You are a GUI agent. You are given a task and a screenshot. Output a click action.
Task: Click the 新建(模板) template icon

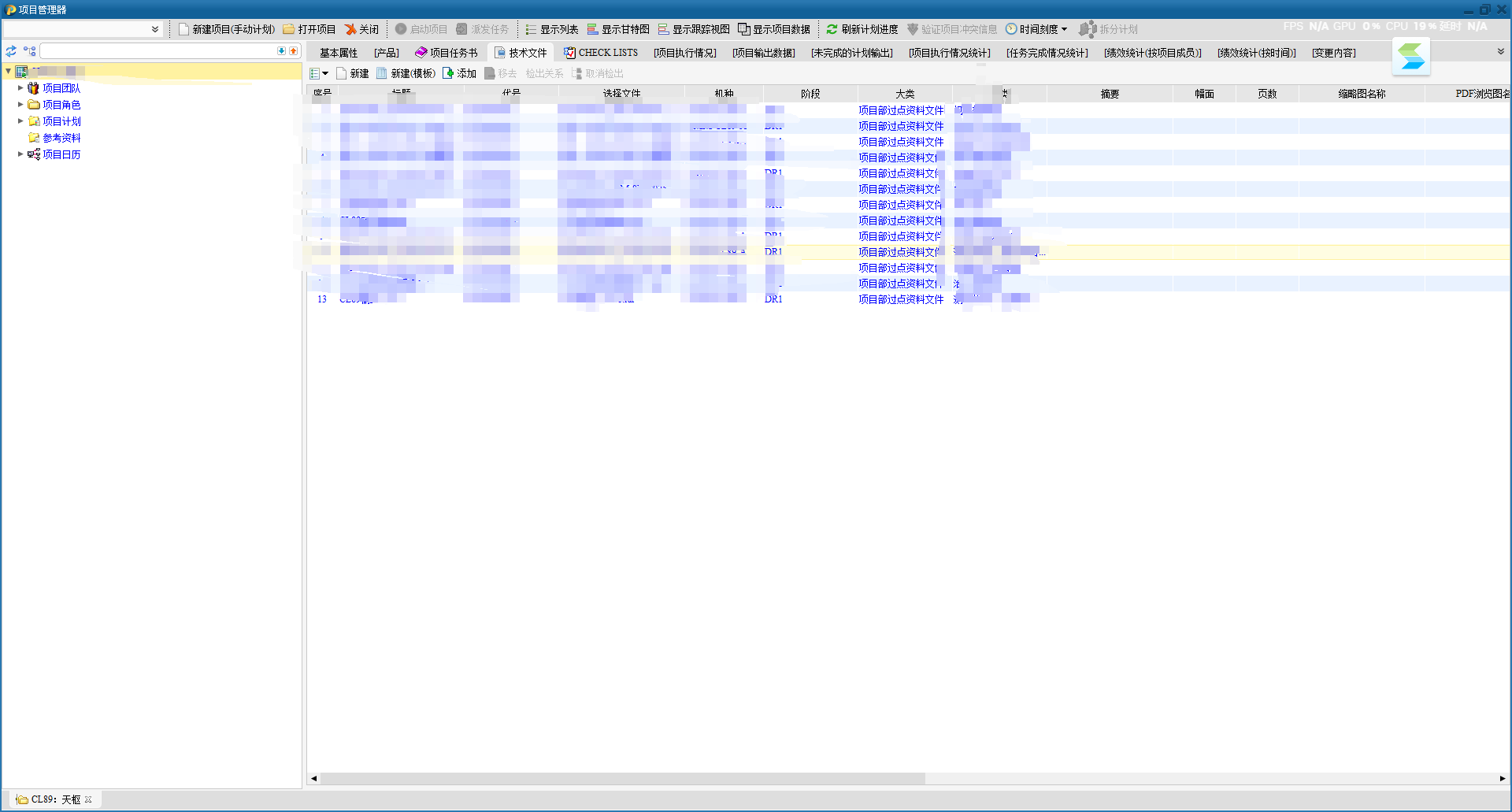(382, 73)
